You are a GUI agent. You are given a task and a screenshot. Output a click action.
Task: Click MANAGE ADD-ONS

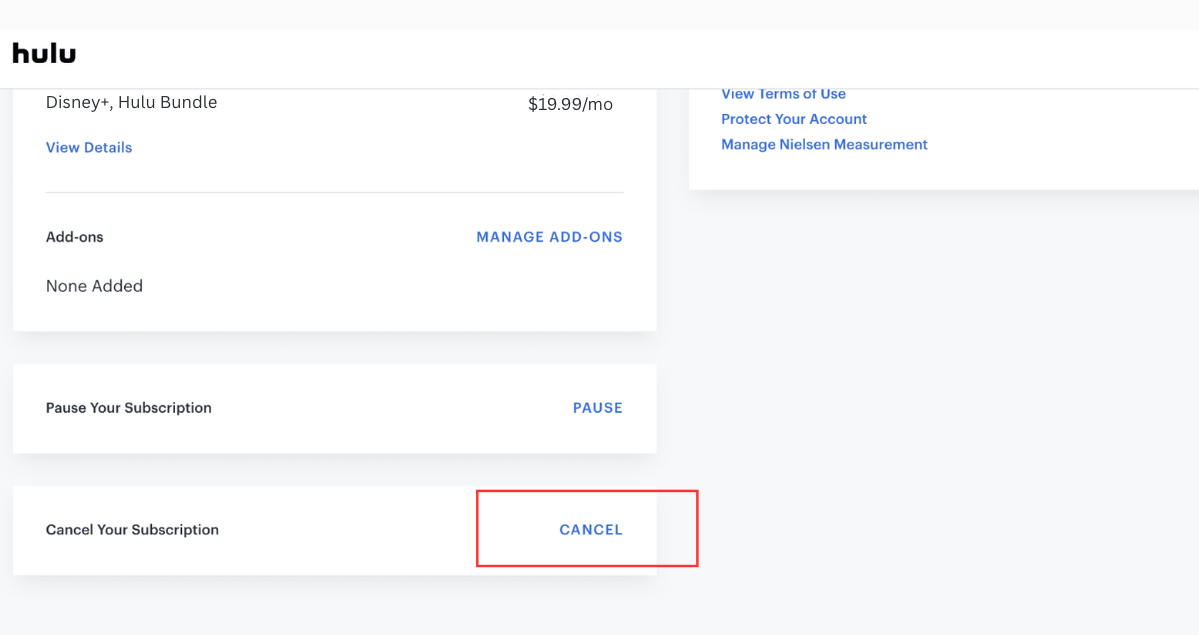click(549, 237)
